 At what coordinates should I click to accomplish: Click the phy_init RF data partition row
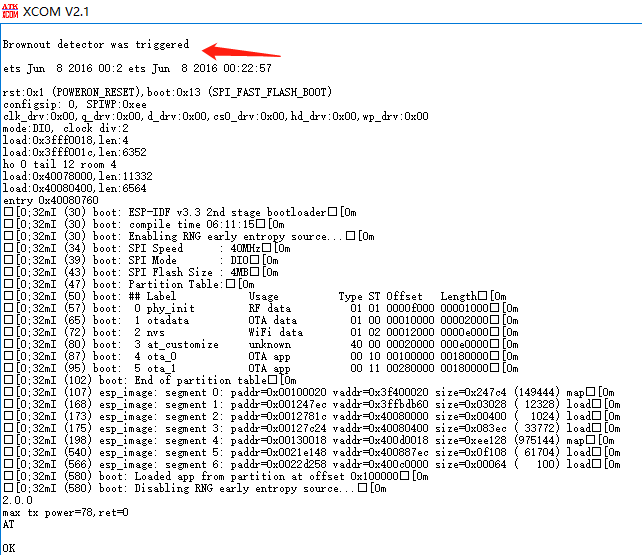[x=261, y=309]
